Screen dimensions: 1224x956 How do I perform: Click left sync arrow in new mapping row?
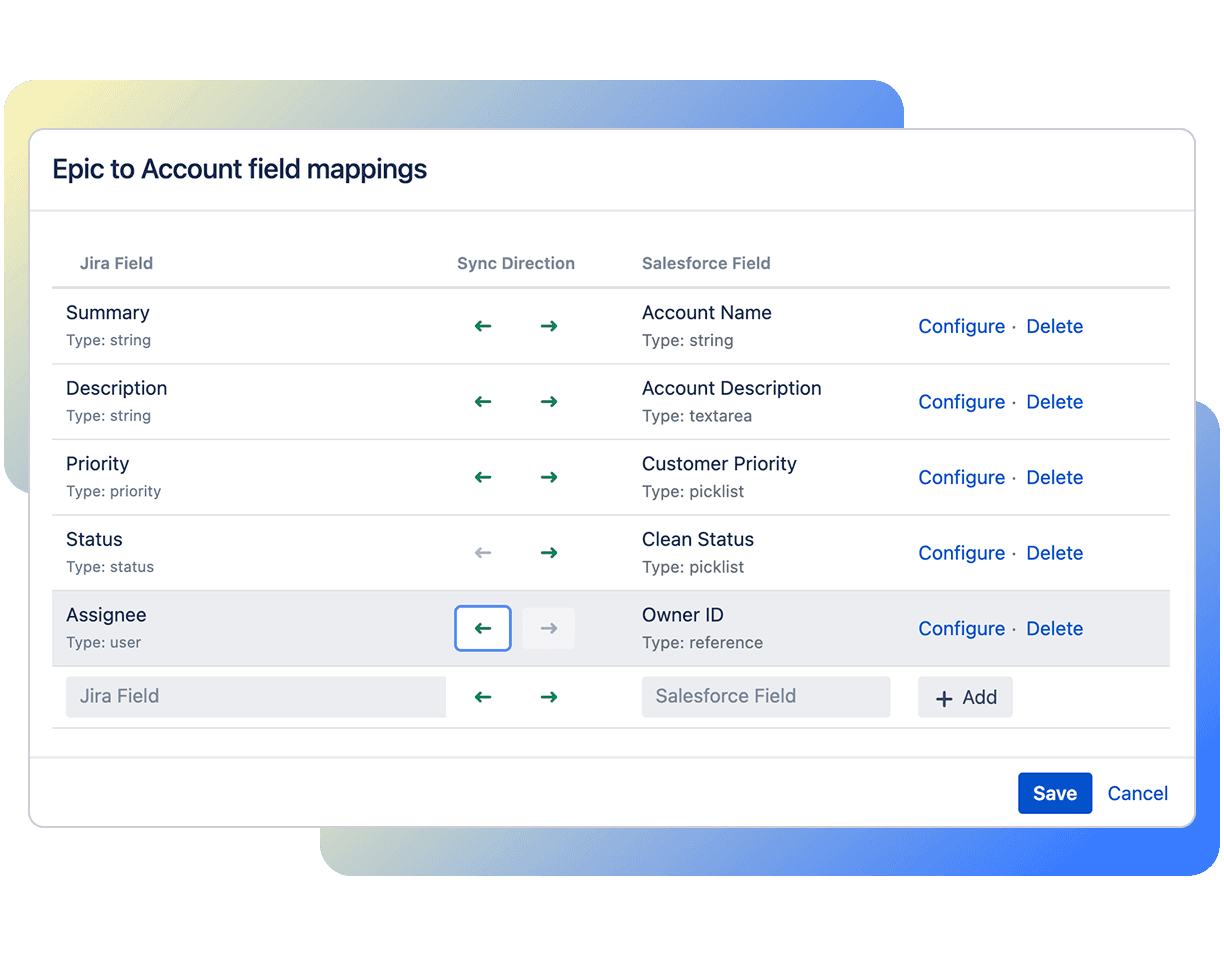tap(483, 697)
